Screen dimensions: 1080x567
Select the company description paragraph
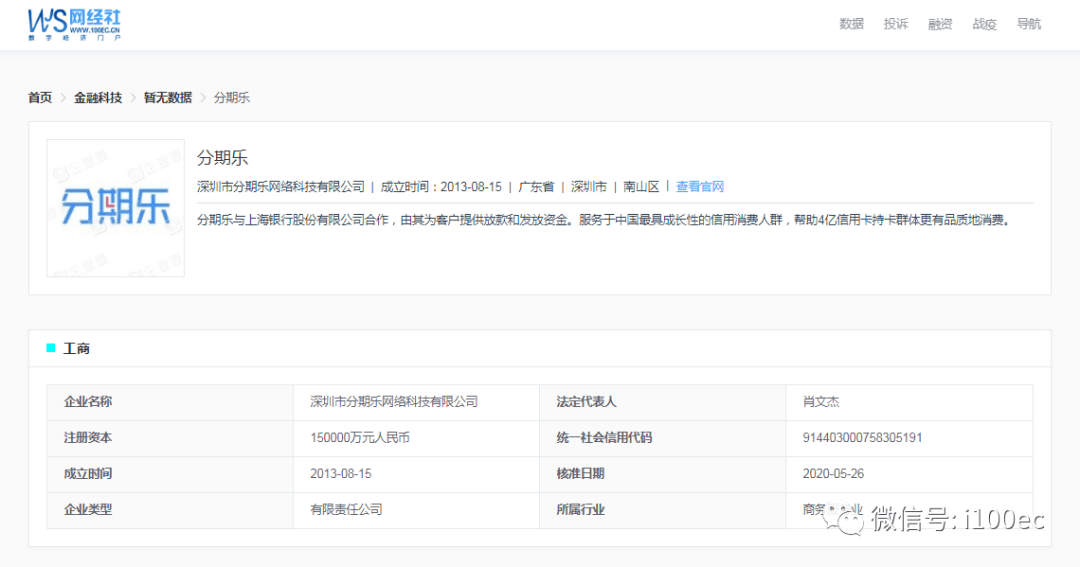point(604,220)
